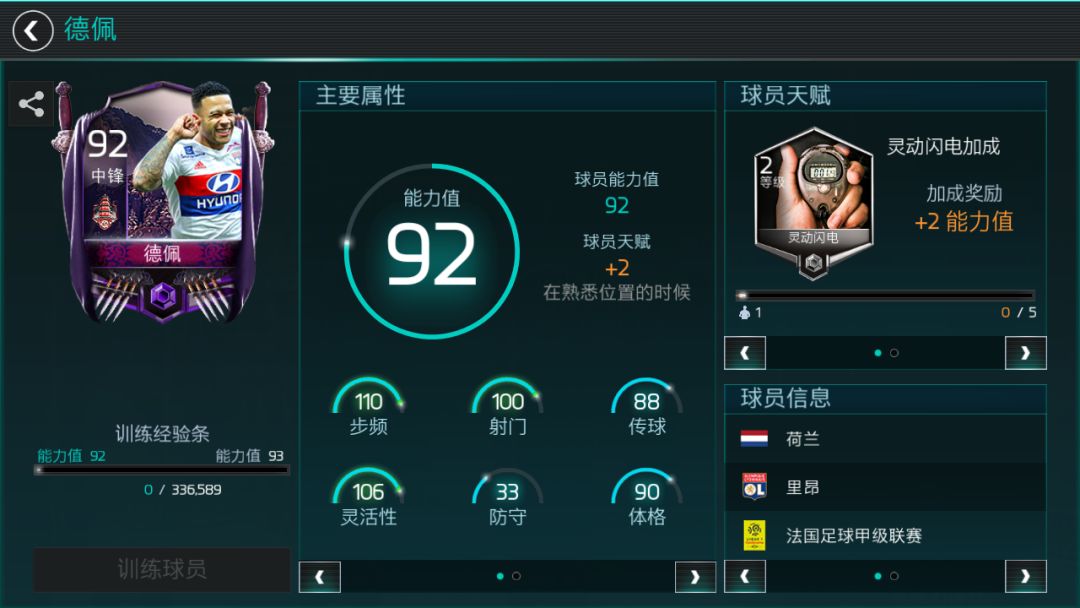Go back using the circular arrow icon

click(x=32, y=31)
